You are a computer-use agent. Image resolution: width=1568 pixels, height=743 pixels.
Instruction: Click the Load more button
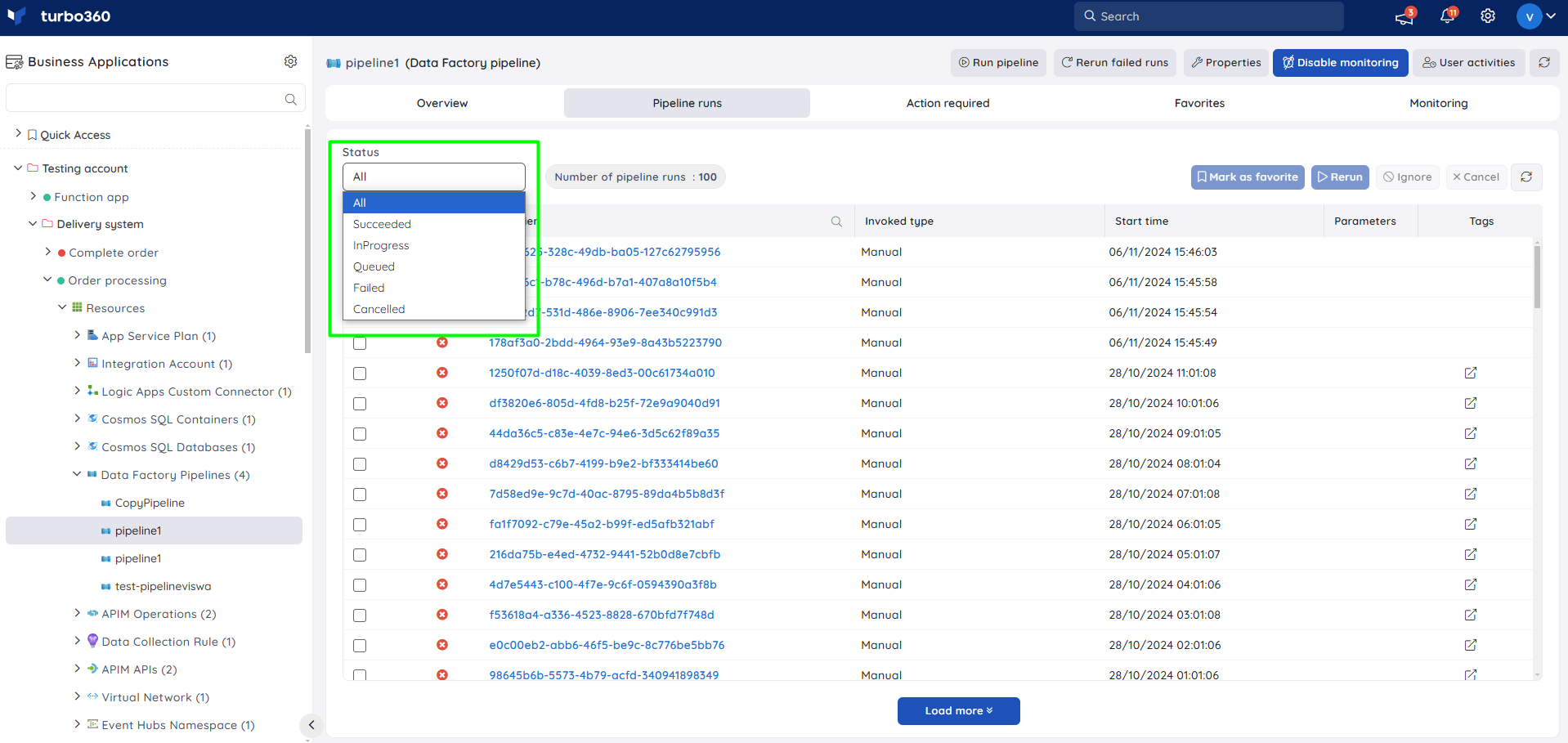tap(958, 711)
